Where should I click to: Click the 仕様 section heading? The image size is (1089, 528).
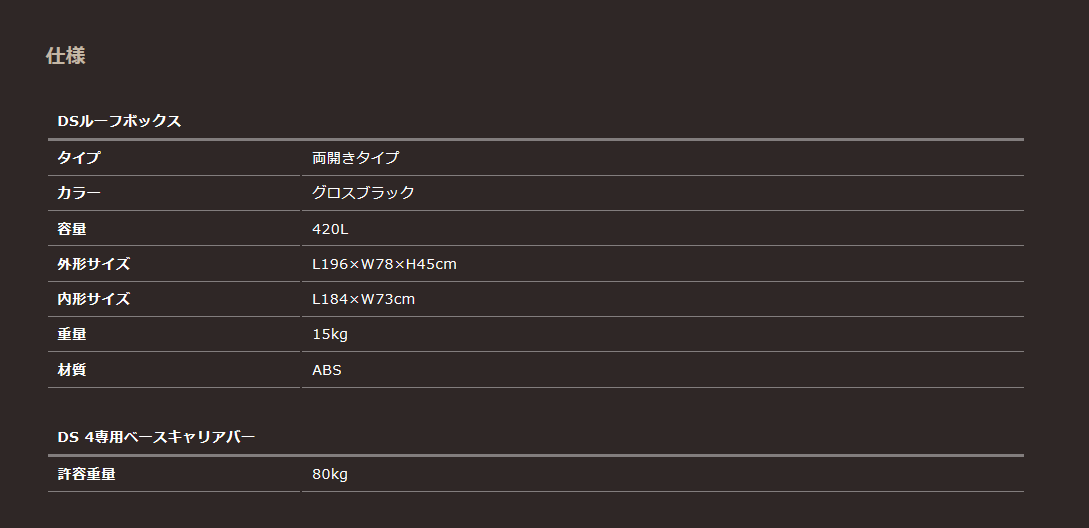65,56
